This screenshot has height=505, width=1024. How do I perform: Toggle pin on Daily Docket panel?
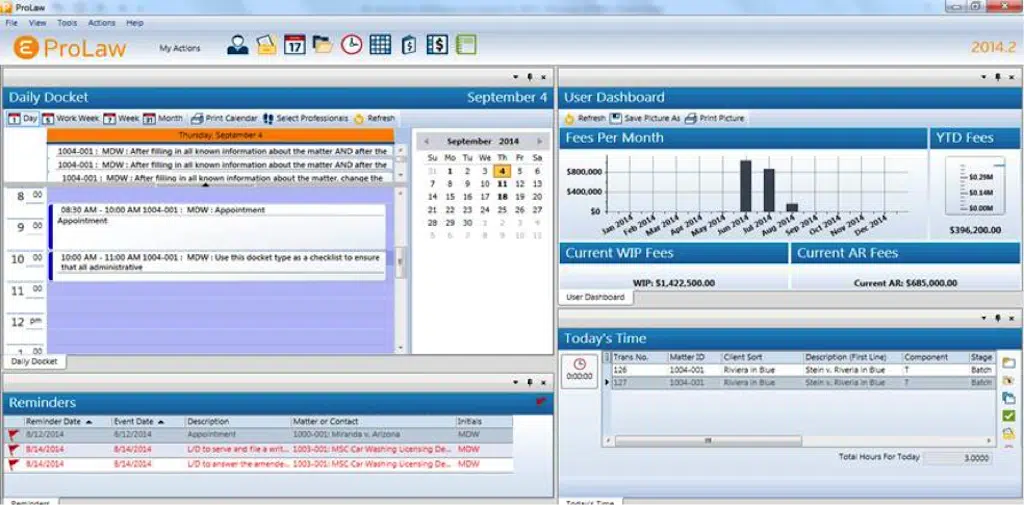pyautogui.click(x=530, y=77)
